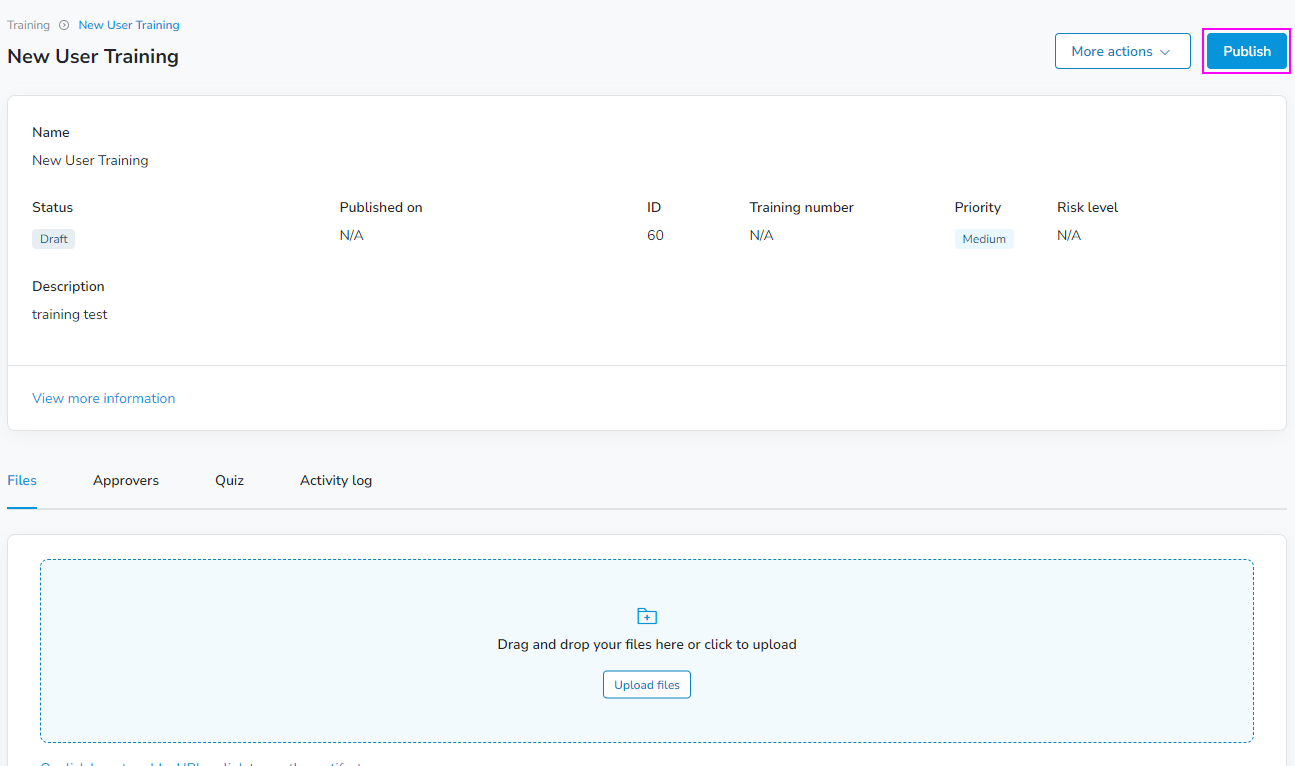Click the Risk level N/A field
The width and height of the screenshot is (1295, 766).
point(1068,235)
